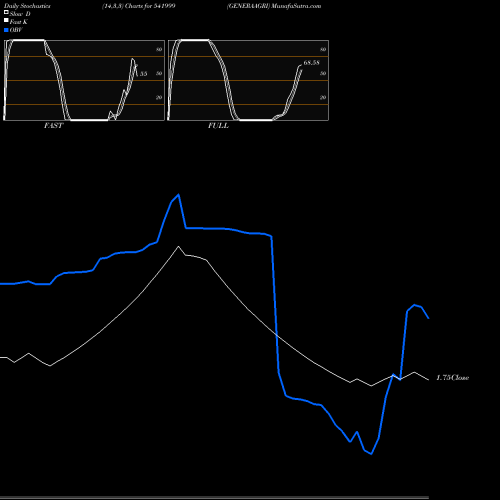Click the 'FULL' chart caption
Screen dimensions: 500x500
[x=218, y=126]
